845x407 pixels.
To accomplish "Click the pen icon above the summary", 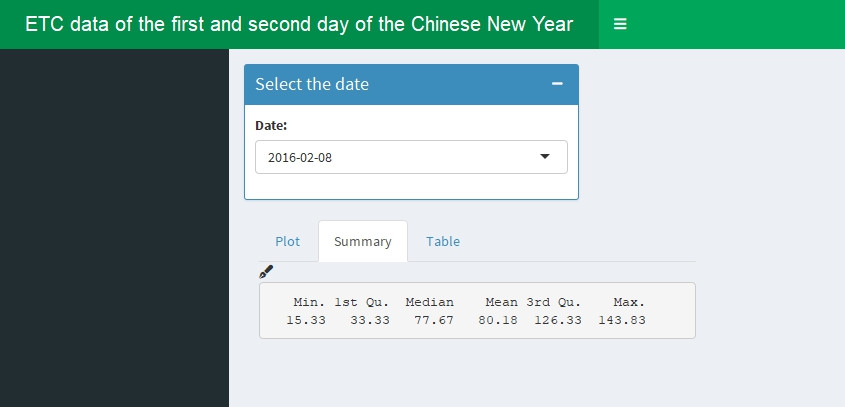I will 266,272.
